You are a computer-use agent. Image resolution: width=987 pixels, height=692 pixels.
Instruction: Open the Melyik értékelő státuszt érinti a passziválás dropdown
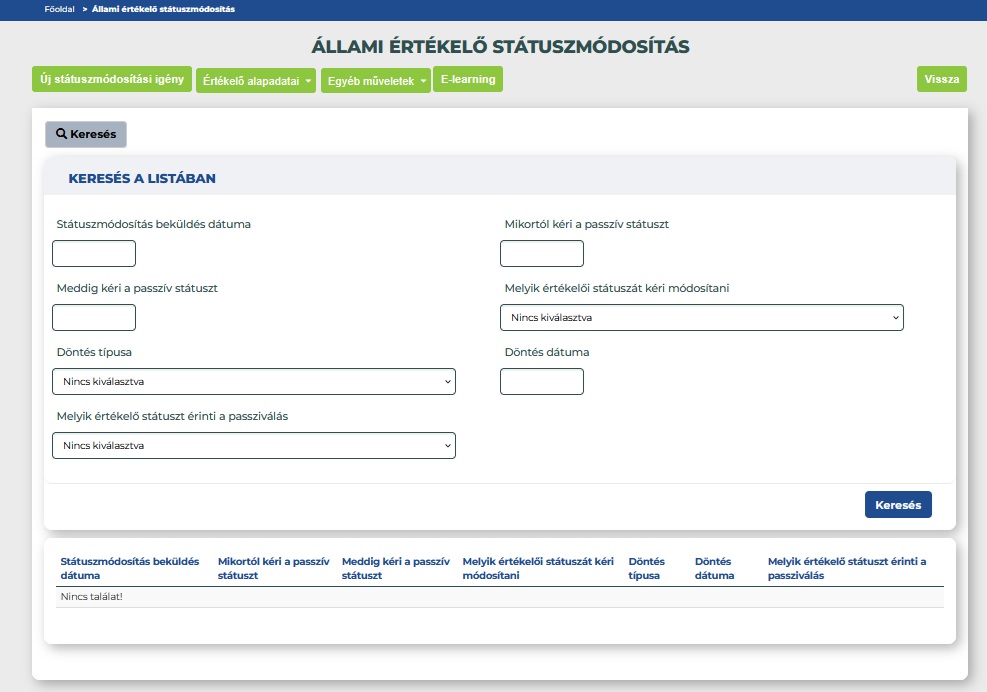tap(254, 445)
